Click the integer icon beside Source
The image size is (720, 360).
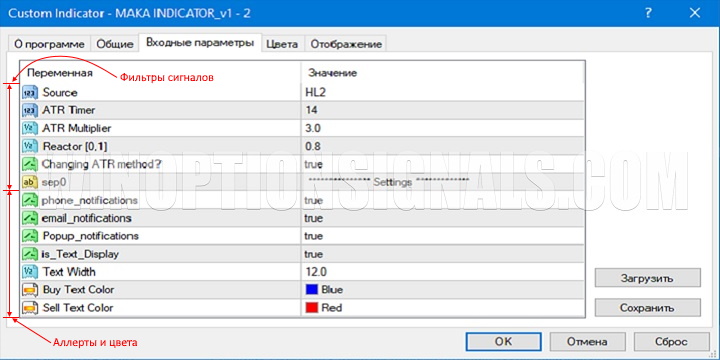point(30,92)
